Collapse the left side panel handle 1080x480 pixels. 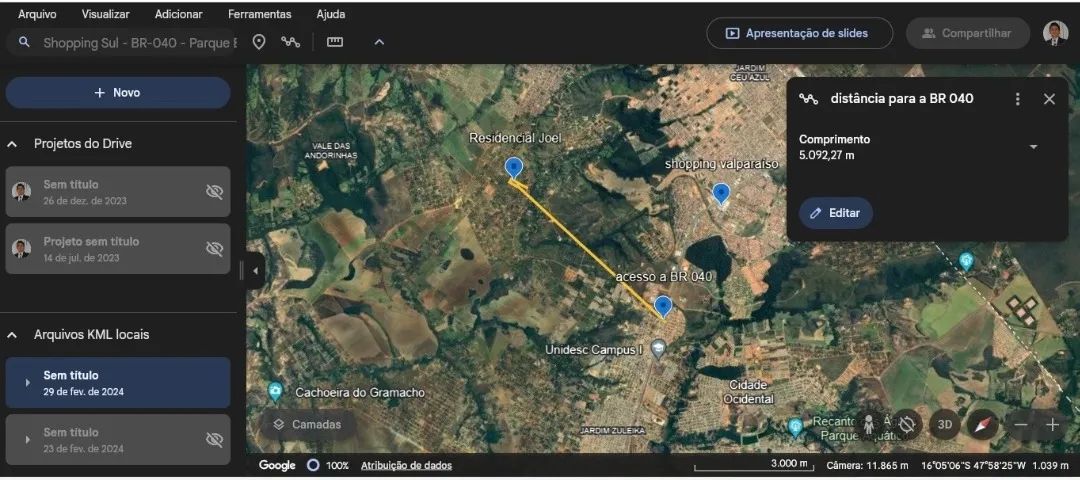click(x=255, y=271)
